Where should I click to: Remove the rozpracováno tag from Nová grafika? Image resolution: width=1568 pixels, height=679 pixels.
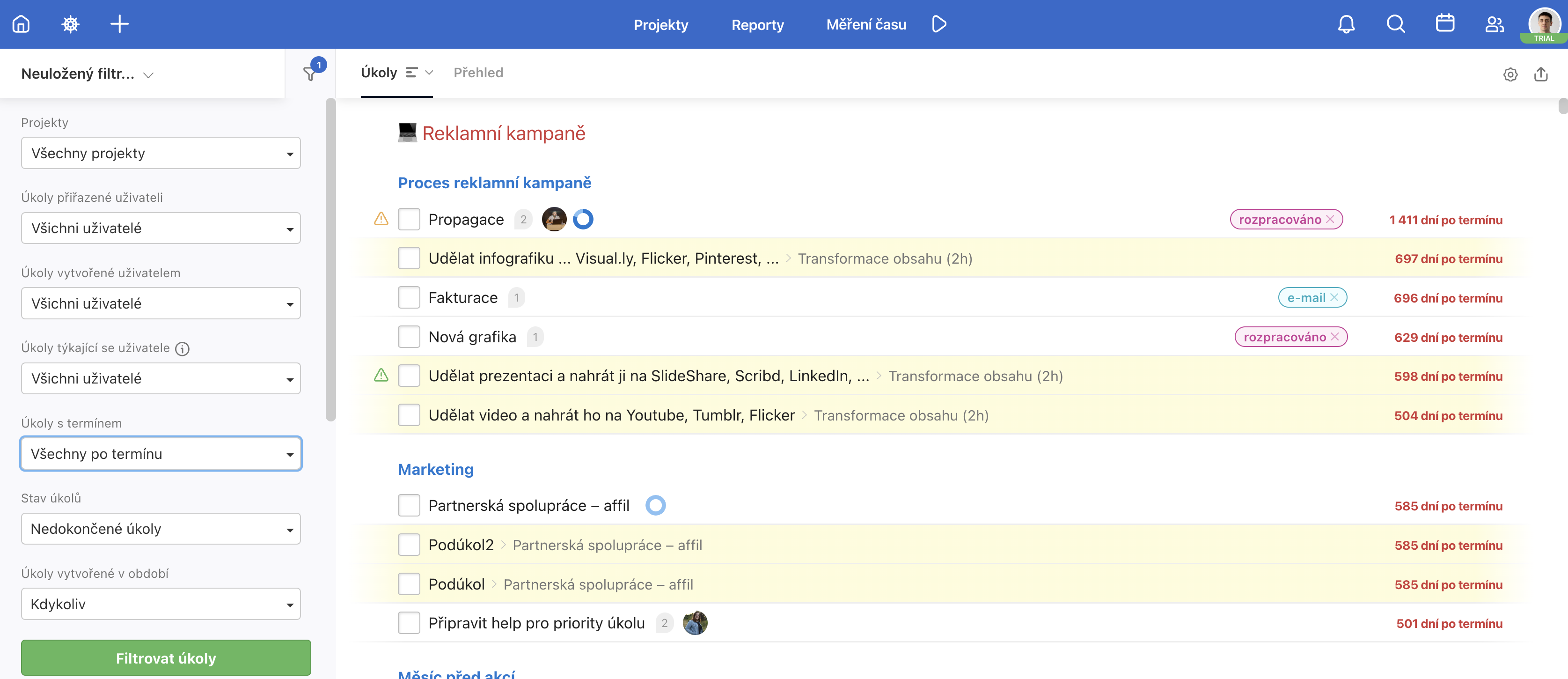1335,337
